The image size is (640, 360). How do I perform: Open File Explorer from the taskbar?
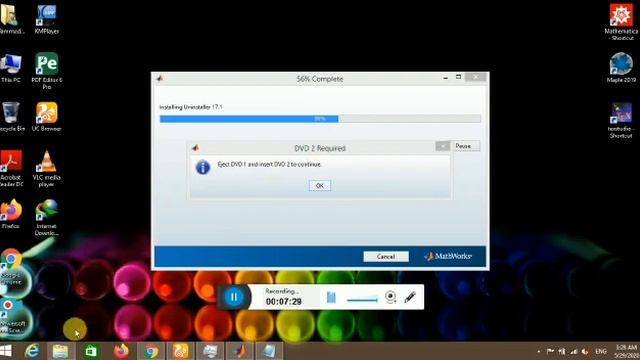(x=60, y=351)
